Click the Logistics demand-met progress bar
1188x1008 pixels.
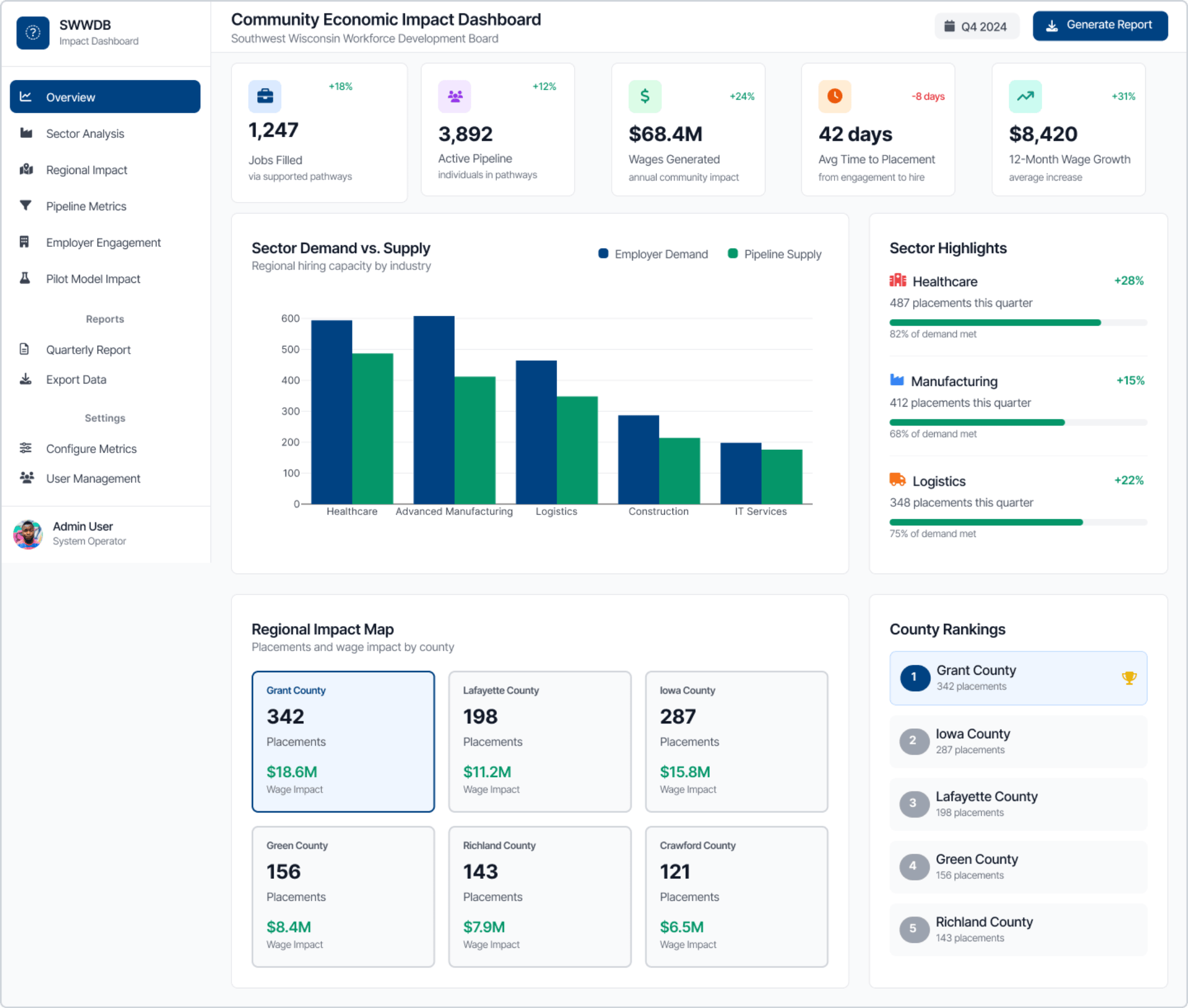pos(1018,522)
